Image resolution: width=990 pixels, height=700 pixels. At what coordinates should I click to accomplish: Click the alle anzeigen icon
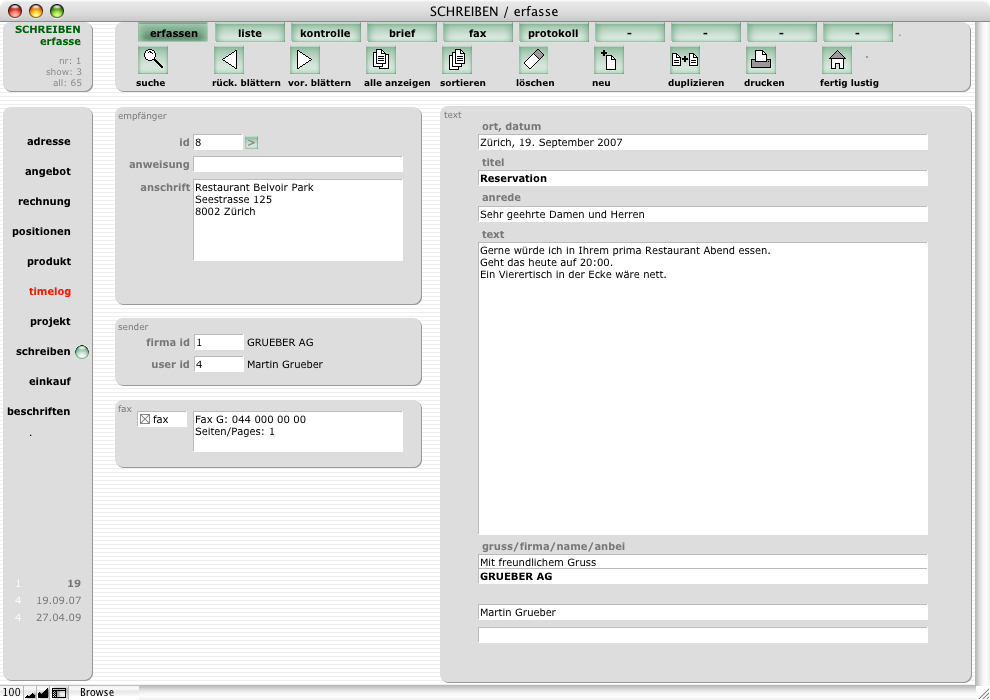tap(381, 60)
